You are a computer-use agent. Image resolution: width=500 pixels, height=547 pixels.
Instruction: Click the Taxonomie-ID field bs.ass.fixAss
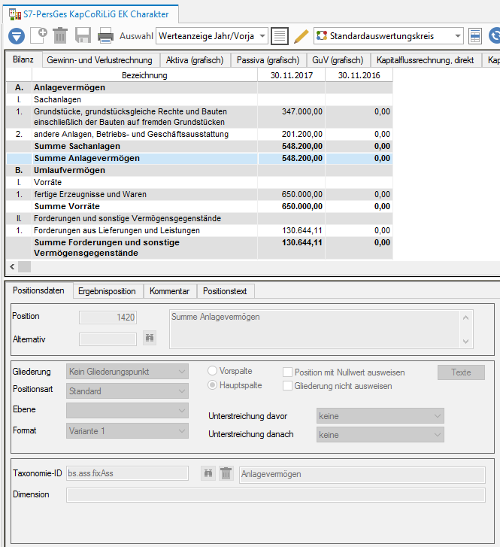(127, 473)
